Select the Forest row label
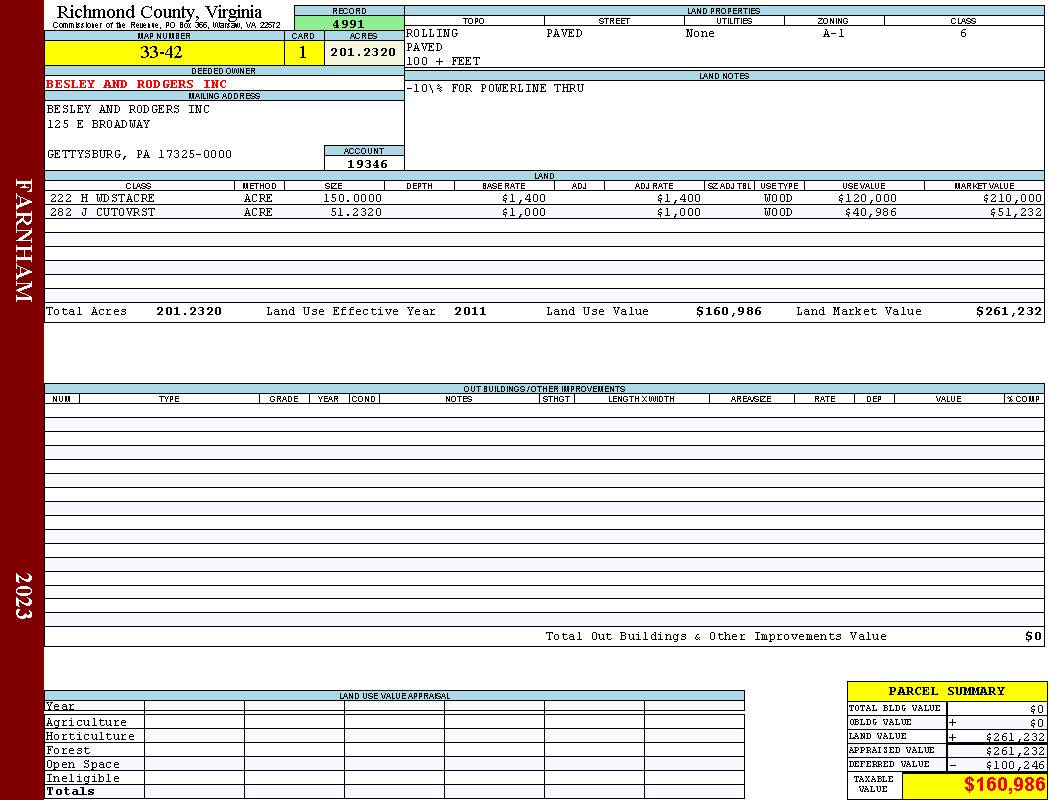The width and height of the screenshot is (1050, 800). point(68,750)
